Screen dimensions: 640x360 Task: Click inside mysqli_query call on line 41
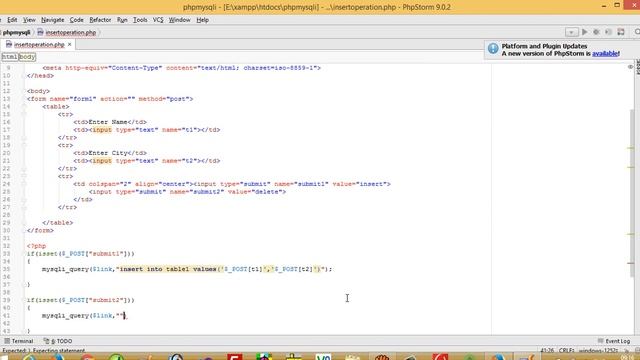point(84,316)
